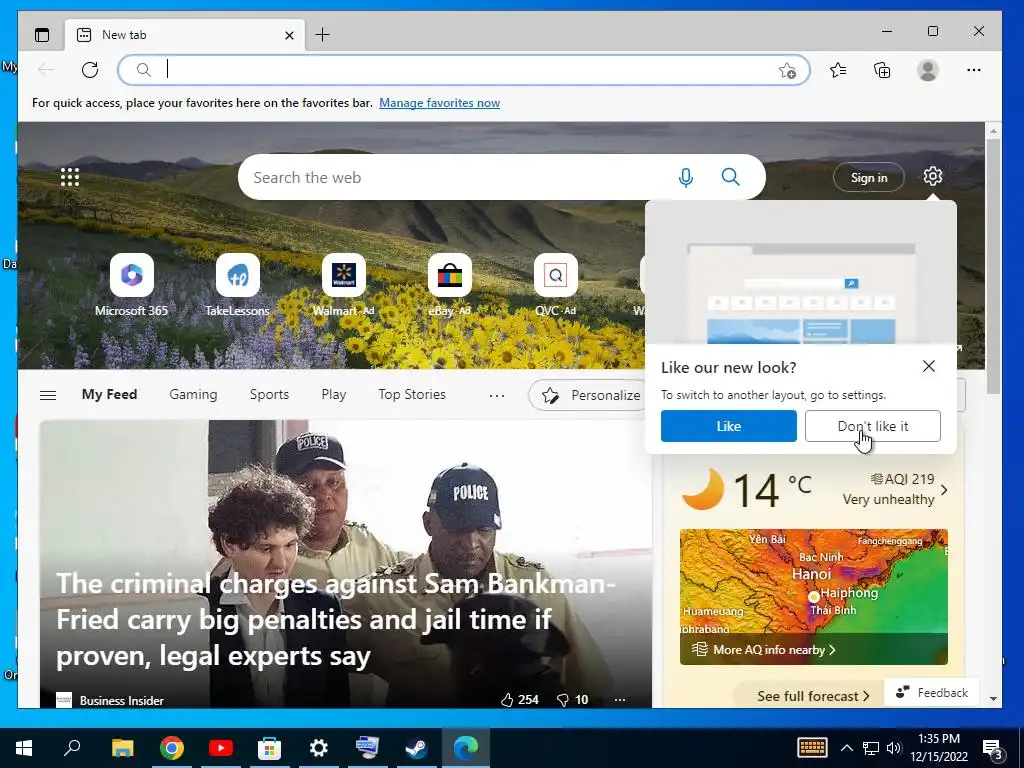Open the Feedback button
1024x768 pixels.
pos(931,692)
